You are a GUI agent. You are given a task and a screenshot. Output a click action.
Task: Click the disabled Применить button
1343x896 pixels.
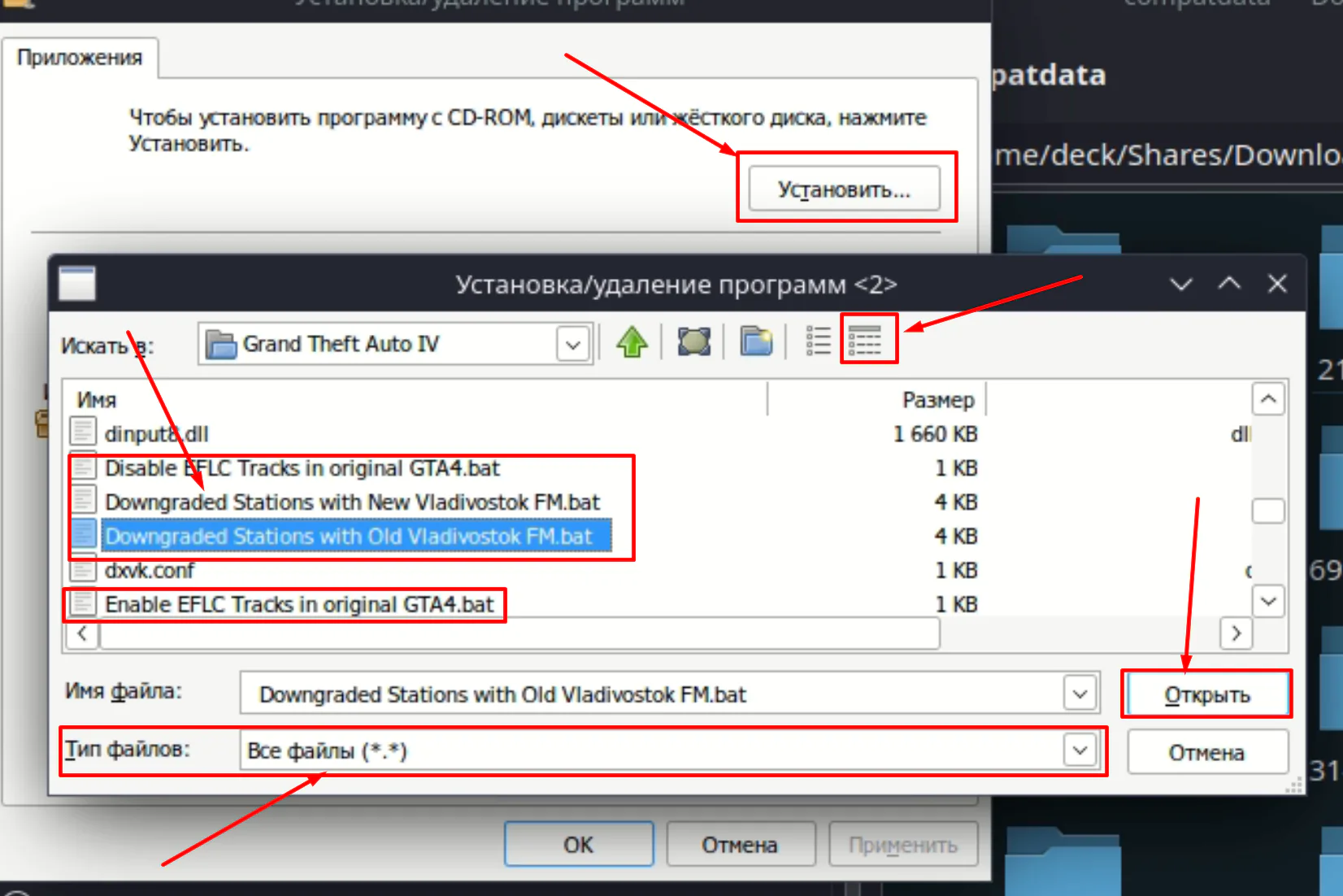point(903,845)
